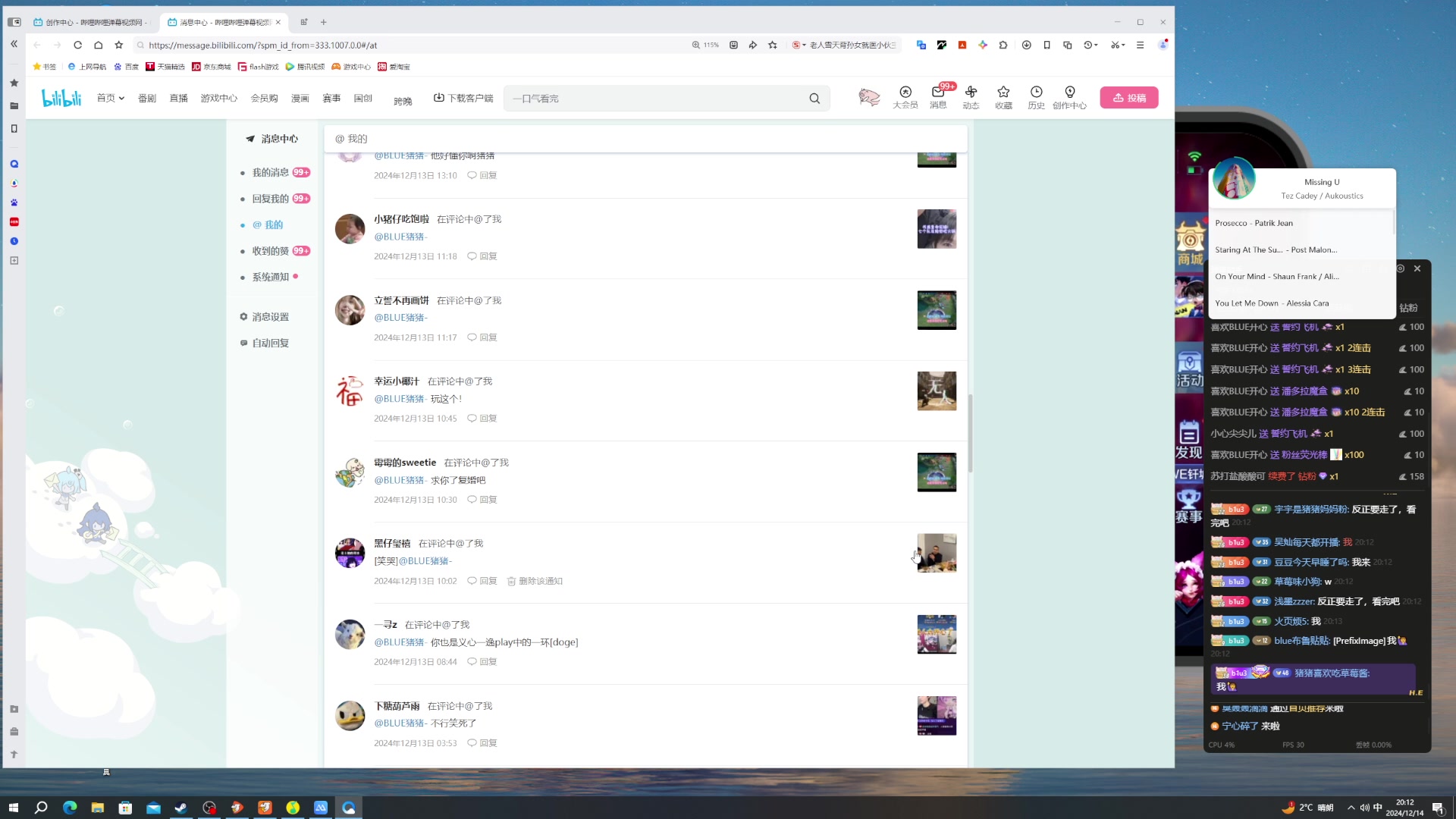
Task: Click the message list vertical scrollbar
Action: pyautogui.click(x=970, y=433)
